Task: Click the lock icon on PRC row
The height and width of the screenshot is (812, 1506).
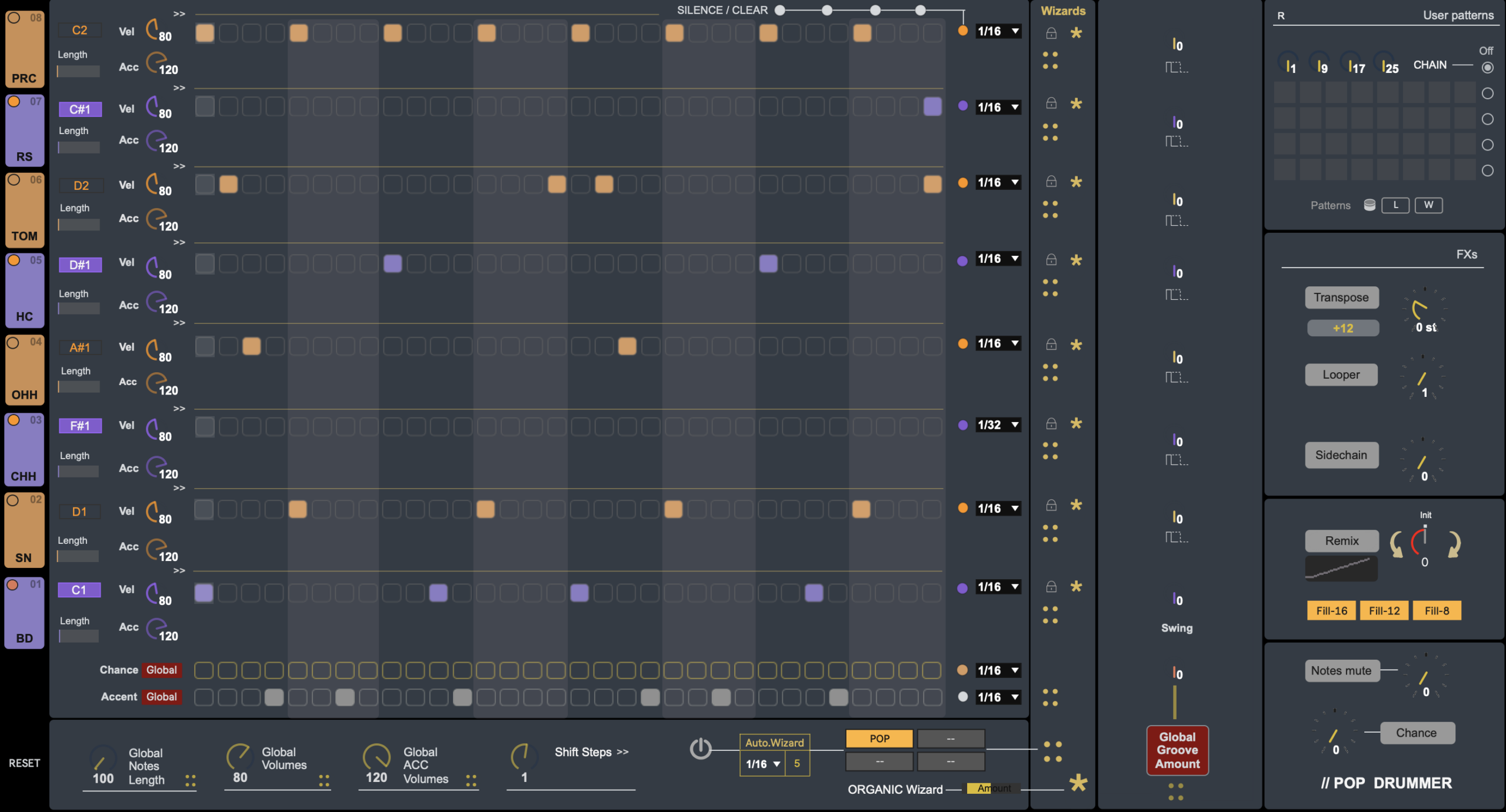Action: pyautogui.click(x=1051, y=34)
